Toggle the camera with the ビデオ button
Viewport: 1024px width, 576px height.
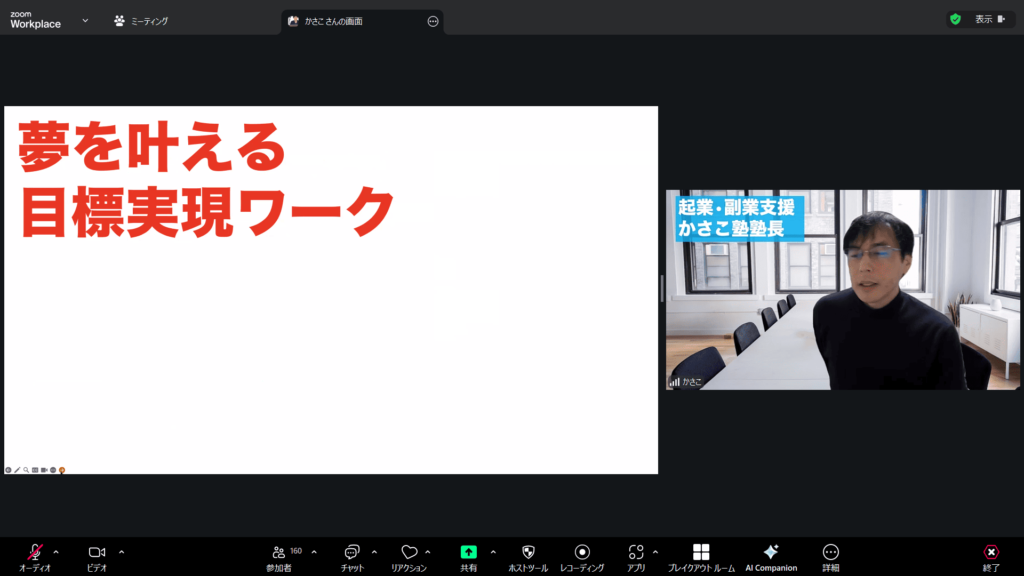tap(97, 553)
